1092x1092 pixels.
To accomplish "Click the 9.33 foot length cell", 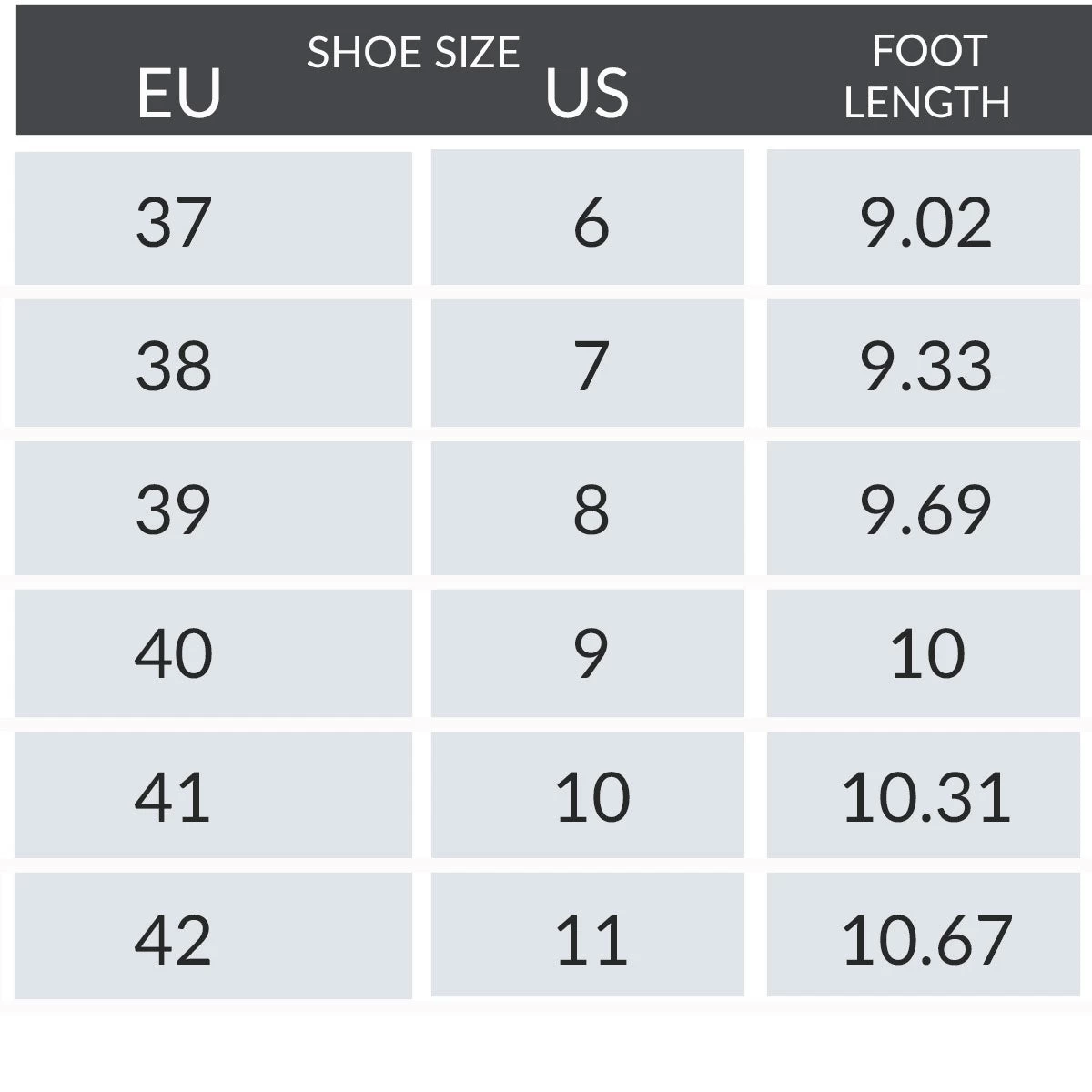I will [925, 363].
